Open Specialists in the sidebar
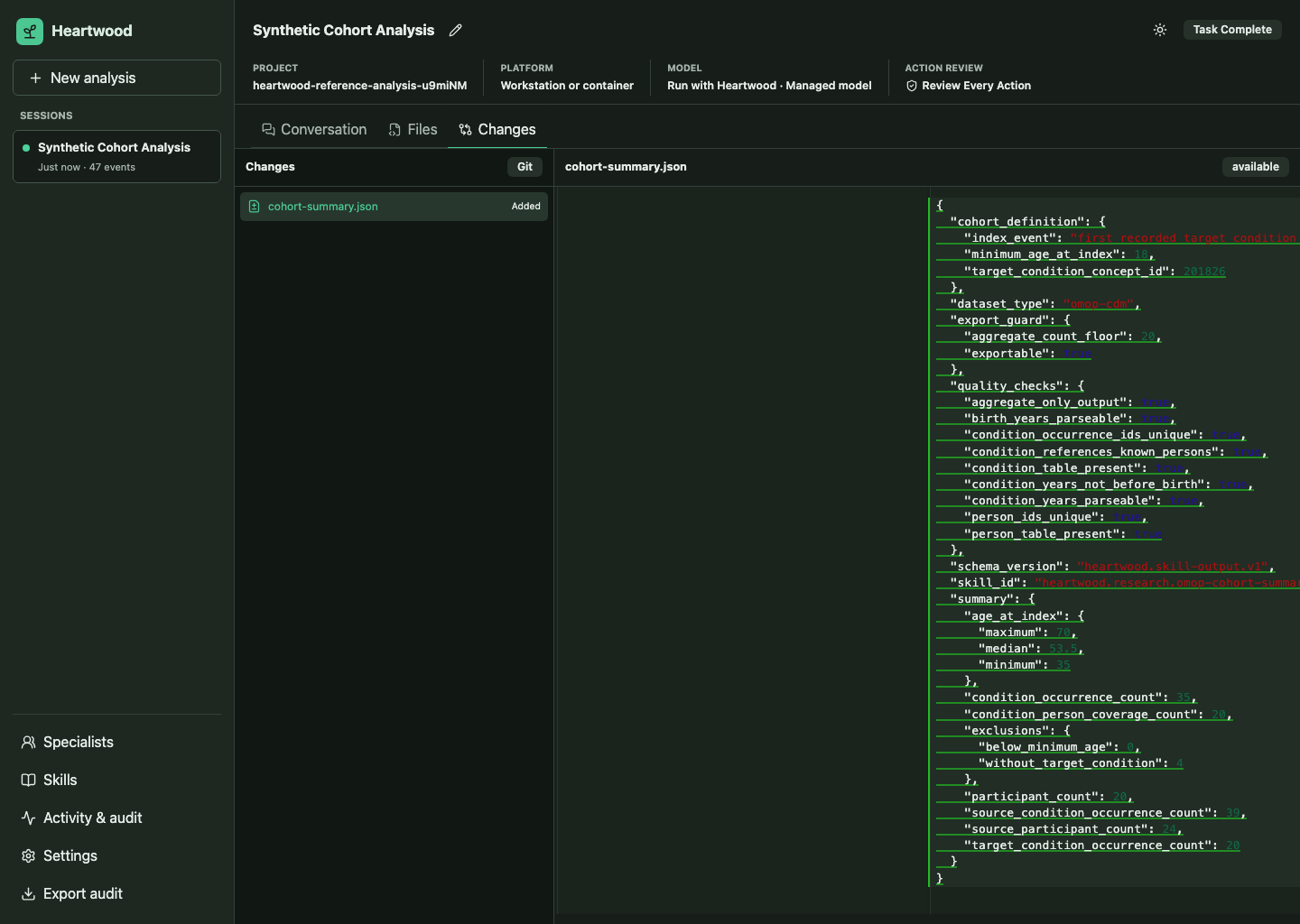 click(116, 743)
